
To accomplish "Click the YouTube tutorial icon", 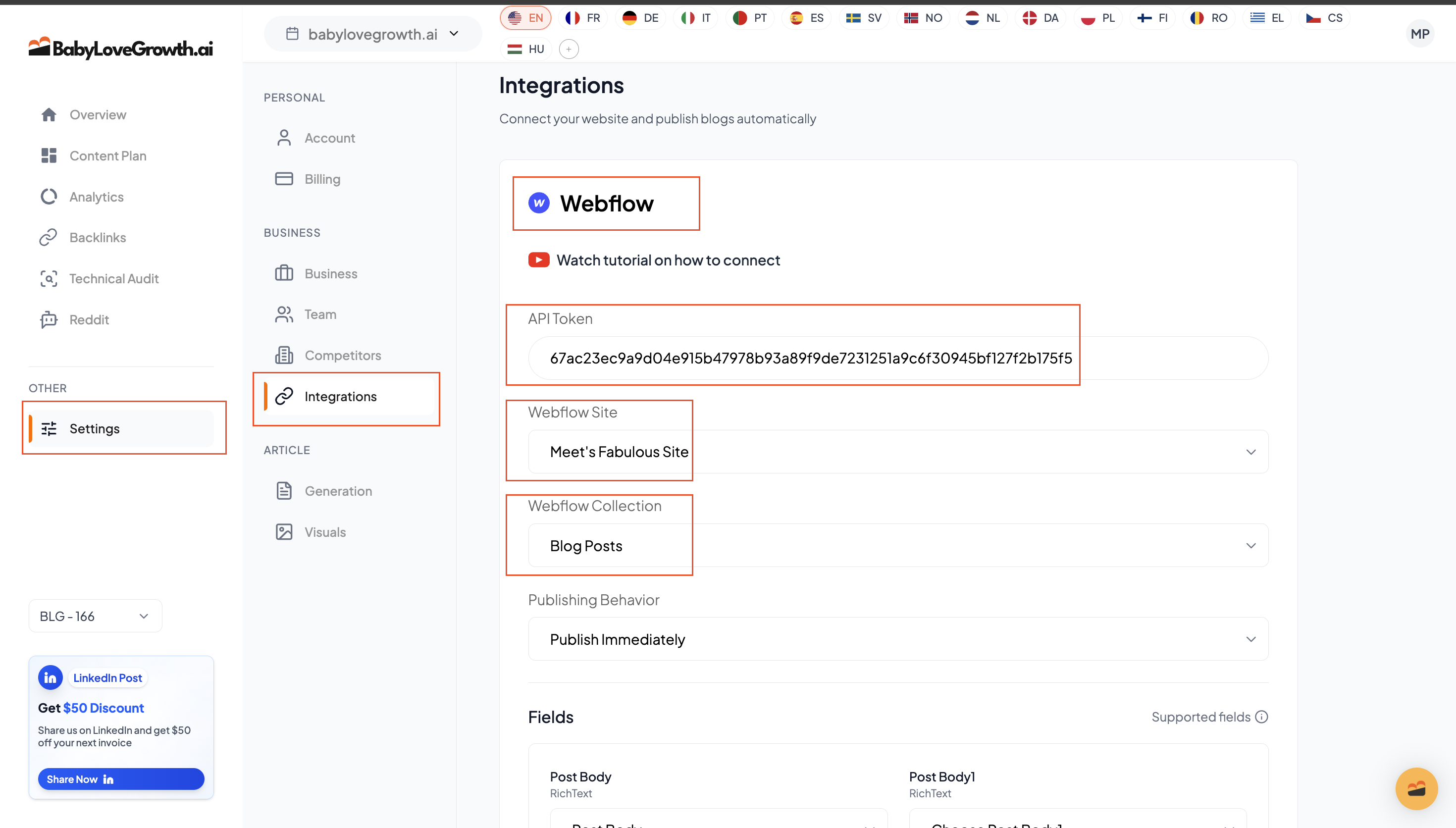I will [538, 260].
